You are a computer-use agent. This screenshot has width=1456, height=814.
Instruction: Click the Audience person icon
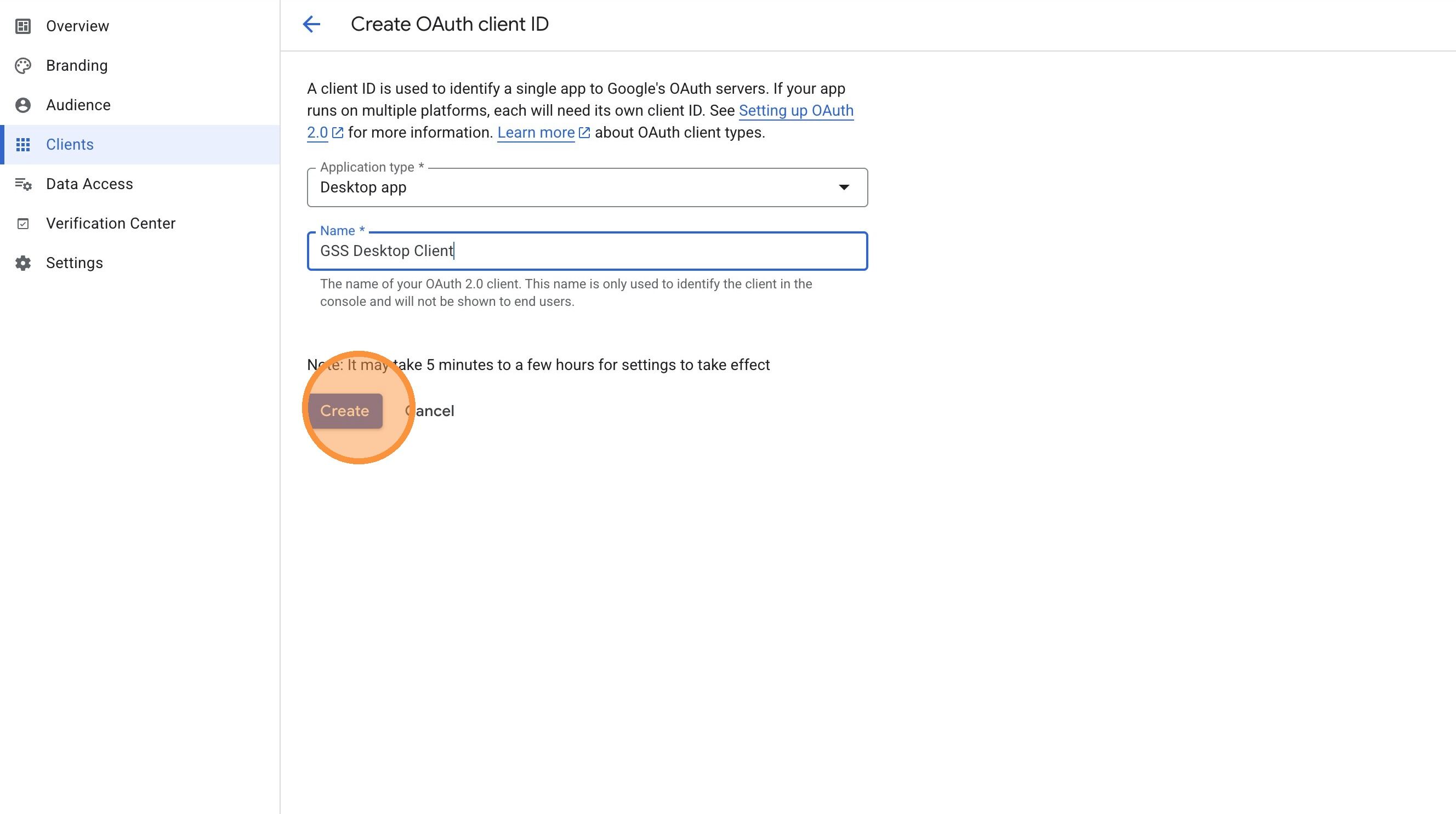tap(23, 105)
